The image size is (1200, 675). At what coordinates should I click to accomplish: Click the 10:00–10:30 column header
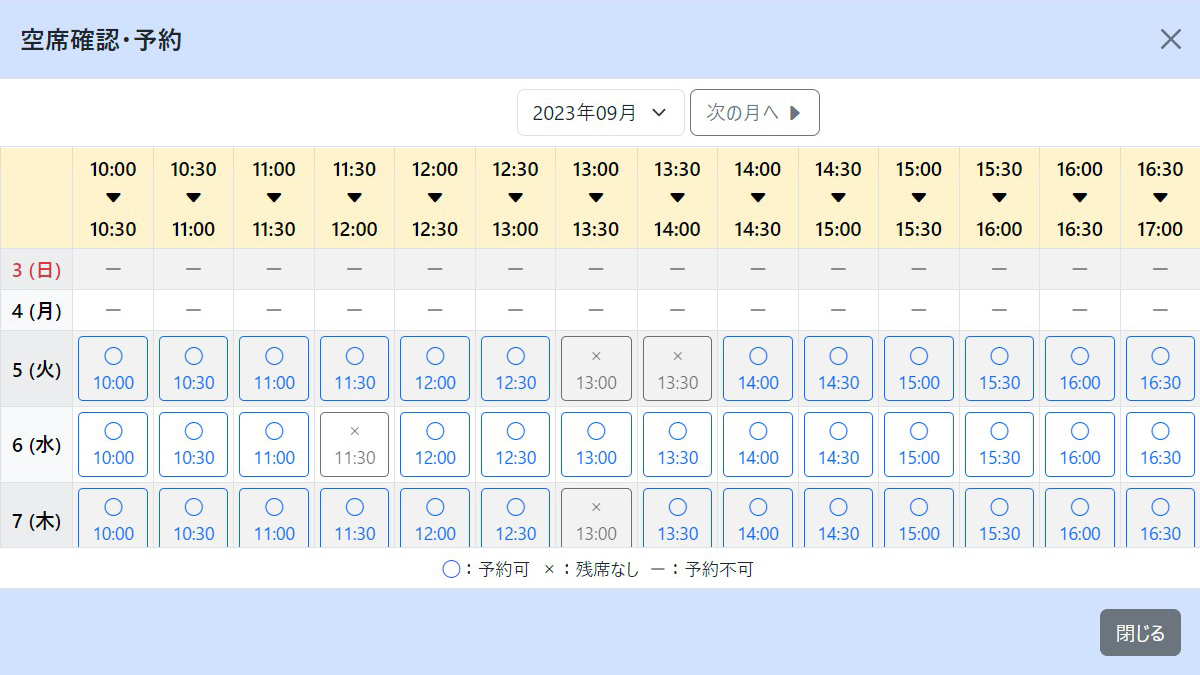pyautogui.click(x=113, y=198)
